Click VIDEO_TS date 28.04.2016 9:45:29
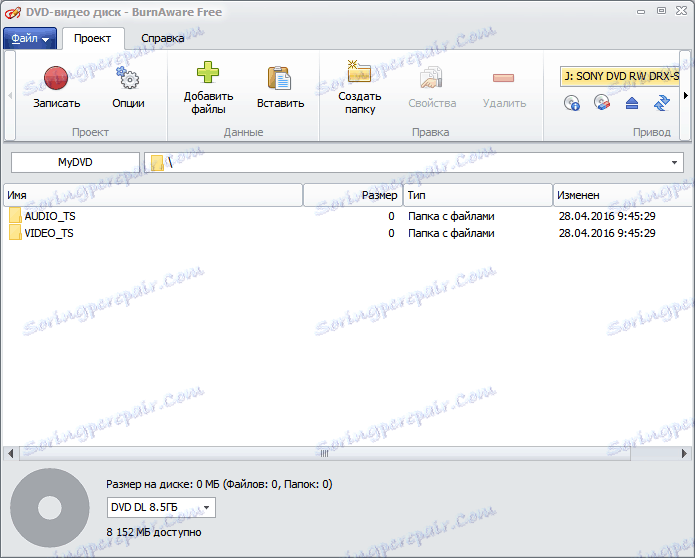 click(x=607, y=233)
